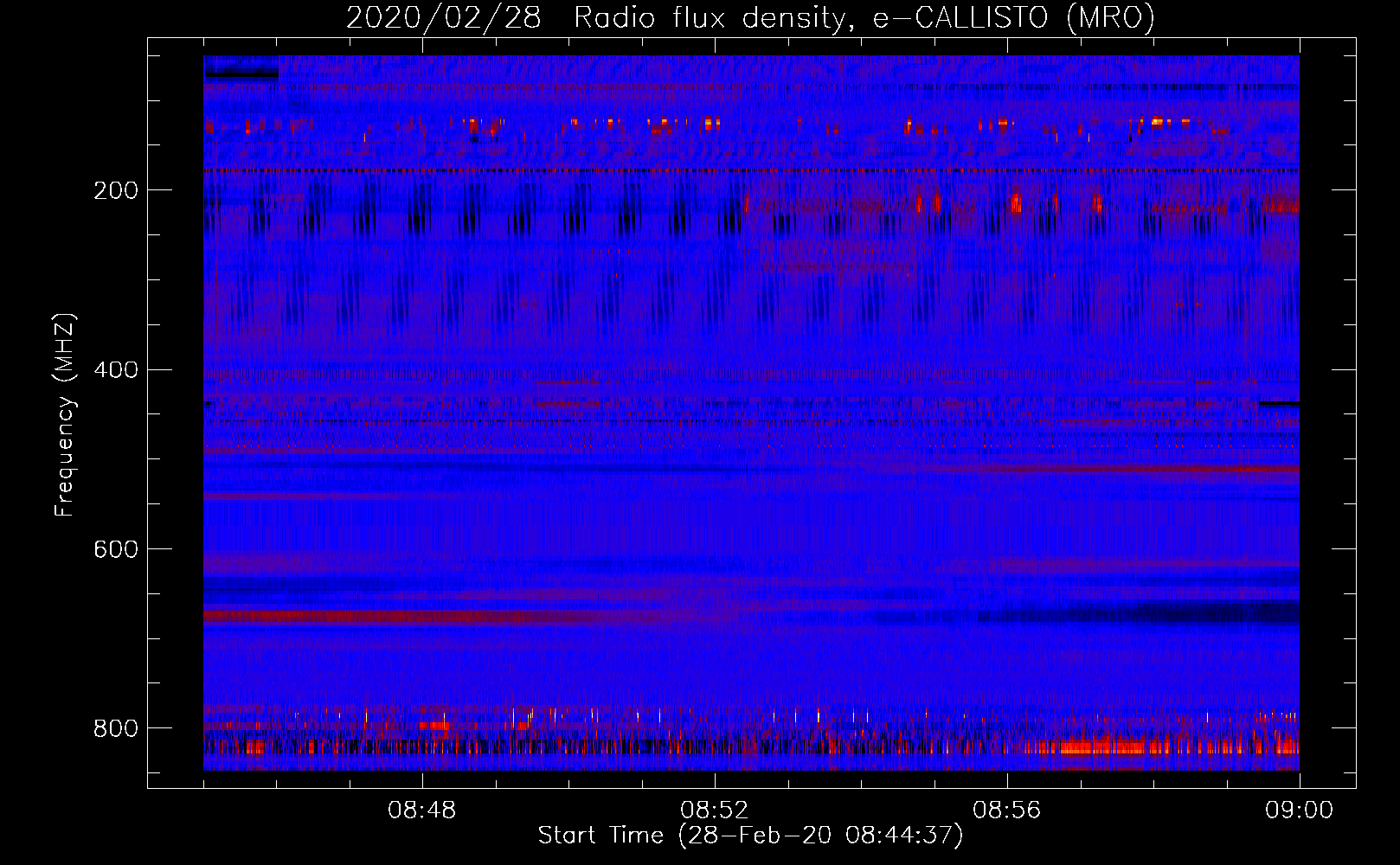Image resolution: width=1400 pixels, height=865 pixels.
Task: Click the 'Start Time (28-Feb-20 08:44:37)' x-axis label
Action: 750,836
